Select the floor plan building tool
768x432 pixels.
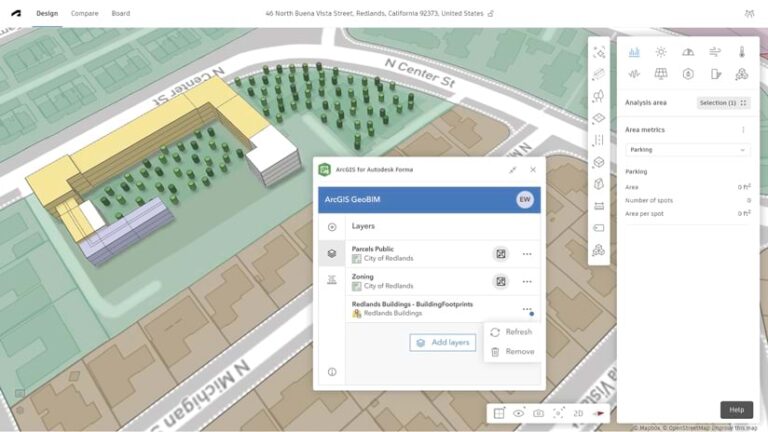click(x=599, y=184)
